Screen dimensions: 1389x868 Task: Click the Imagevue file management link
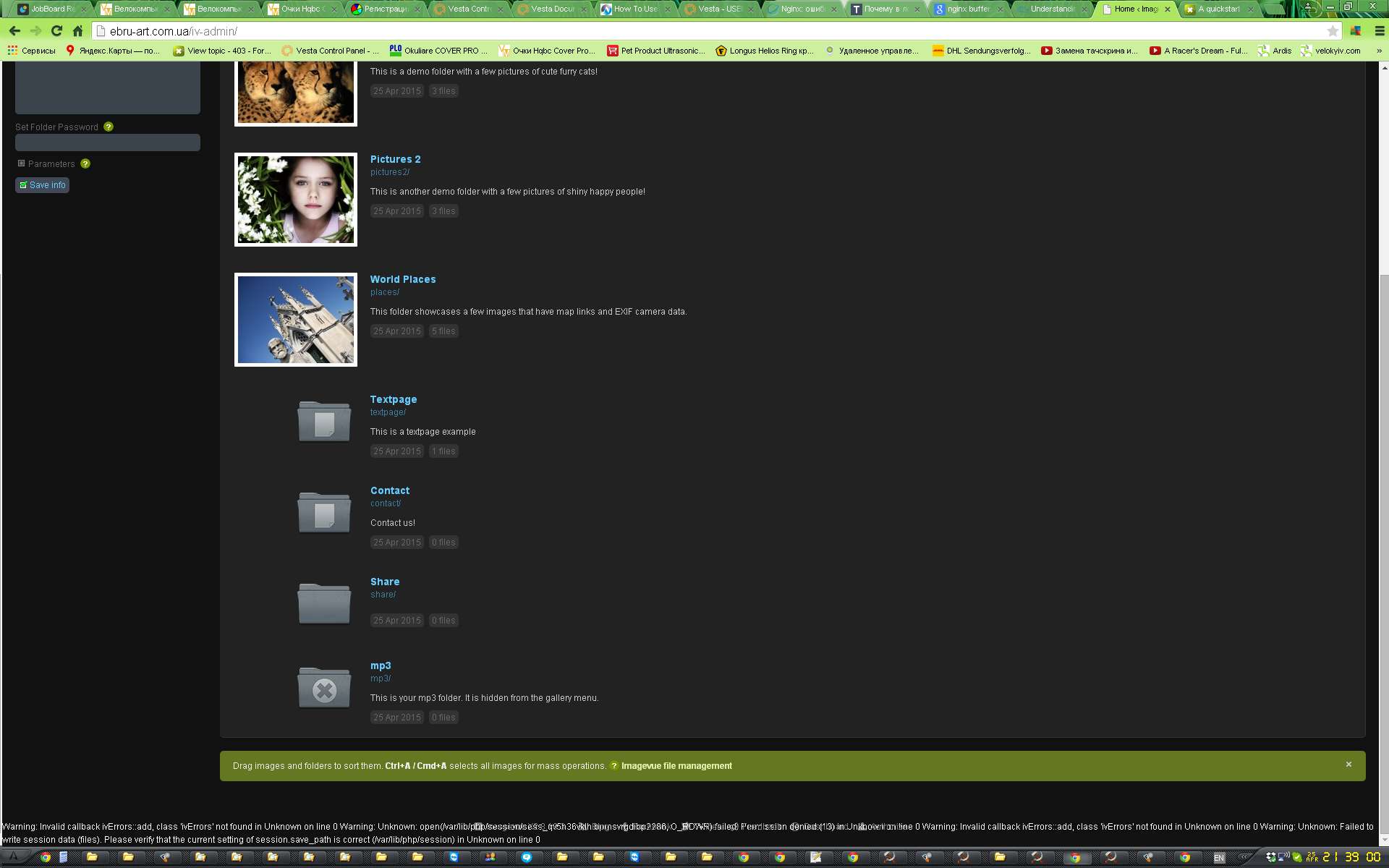point(676,766)
